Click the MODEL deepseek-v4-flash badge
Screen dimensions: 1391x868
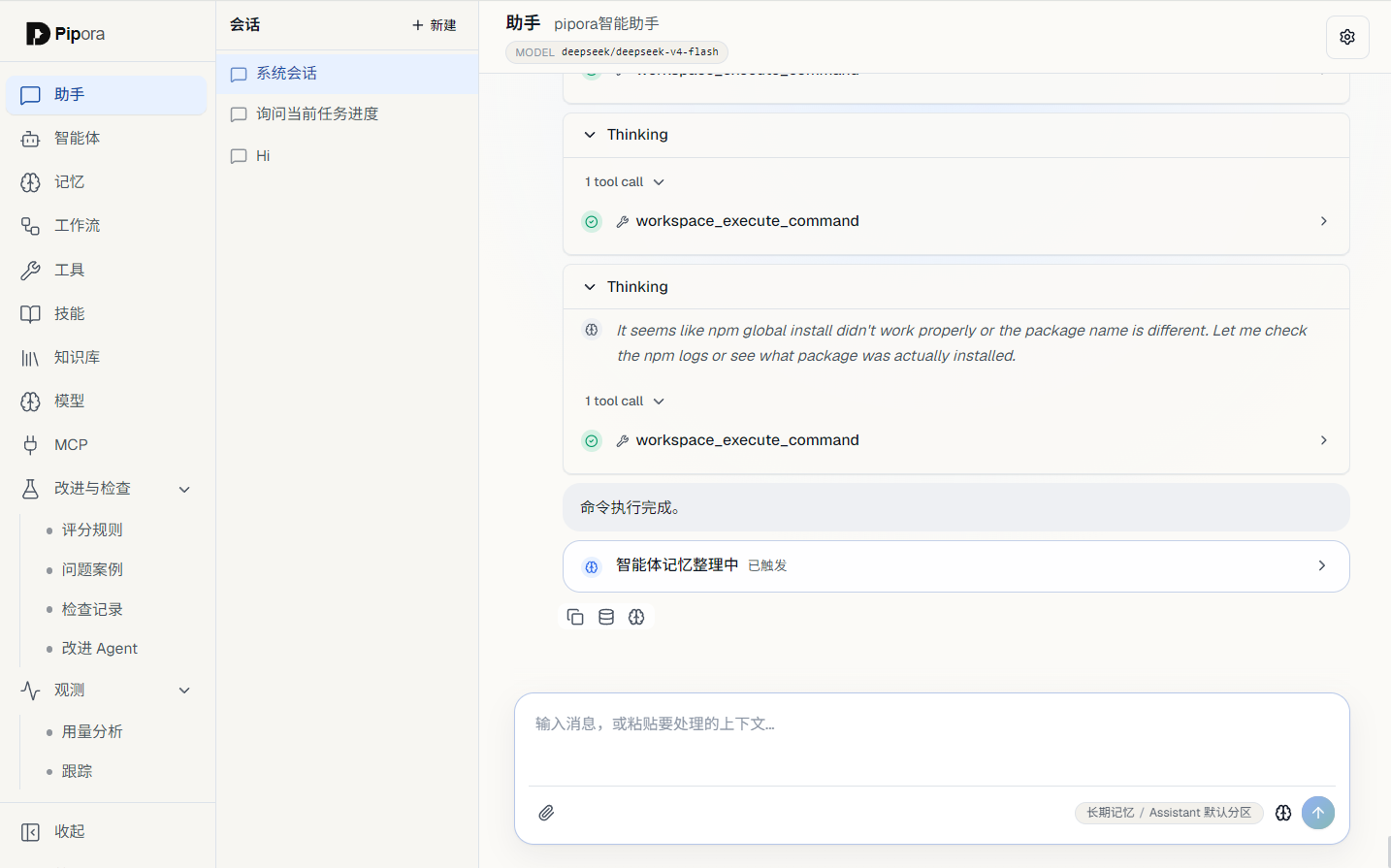pyautogui.click(x=617, y=52)
